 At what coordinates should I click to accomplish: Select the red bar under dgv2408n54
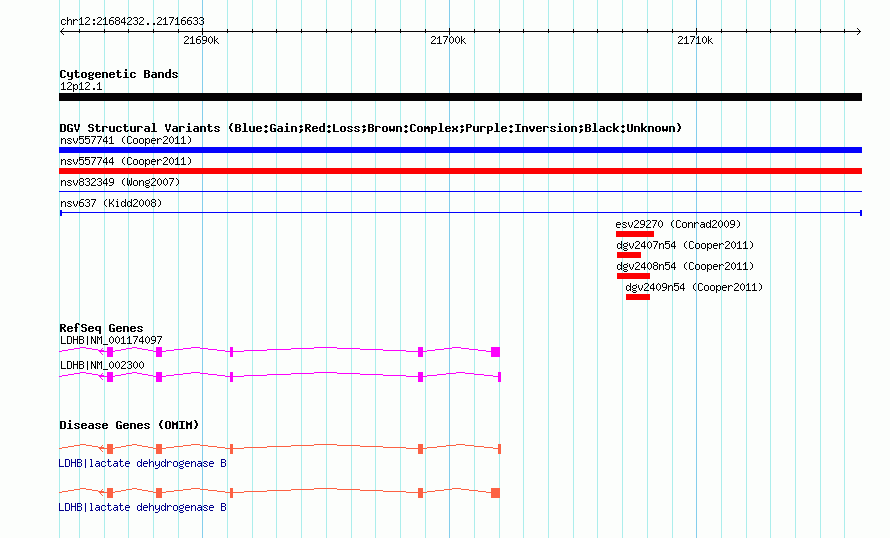tap(633, 276)
